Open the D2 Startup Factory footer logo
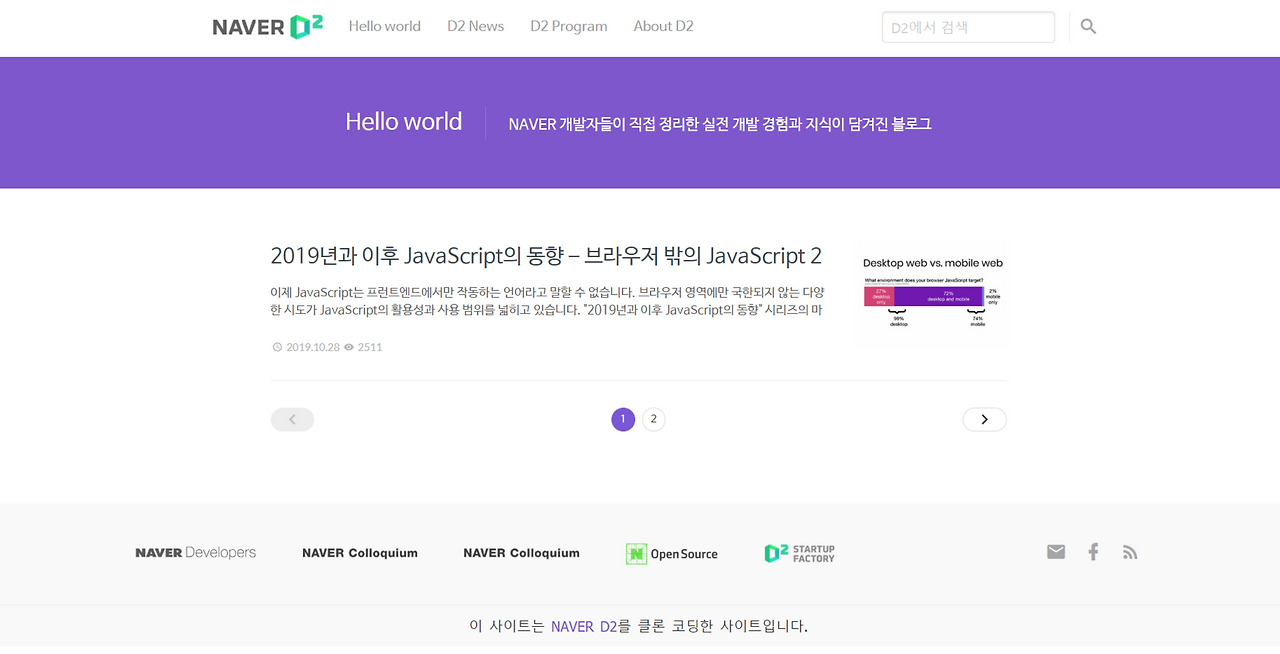 coord(799,553)
